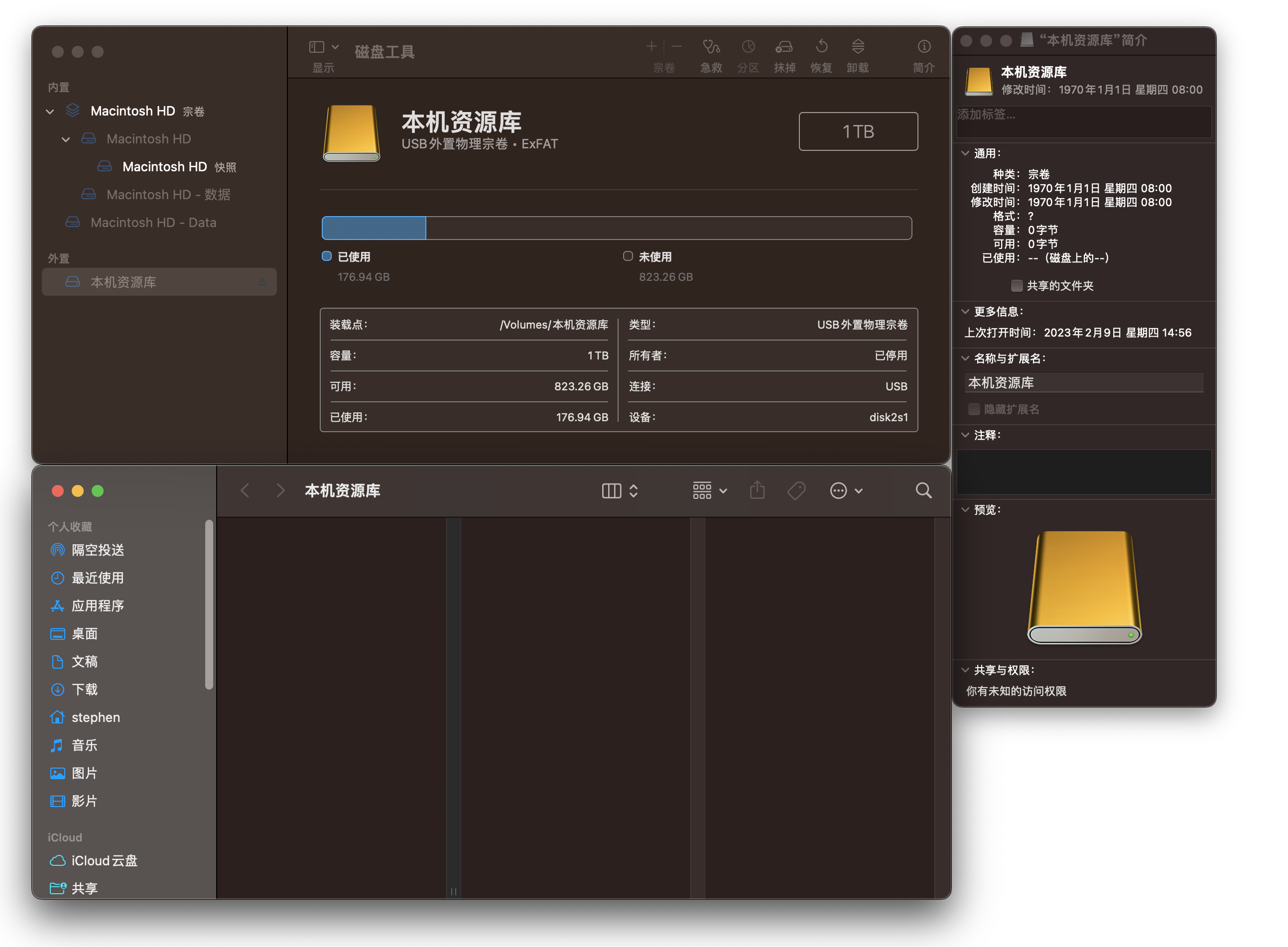Click the 添加标签 tags field

pos(1083,120)
